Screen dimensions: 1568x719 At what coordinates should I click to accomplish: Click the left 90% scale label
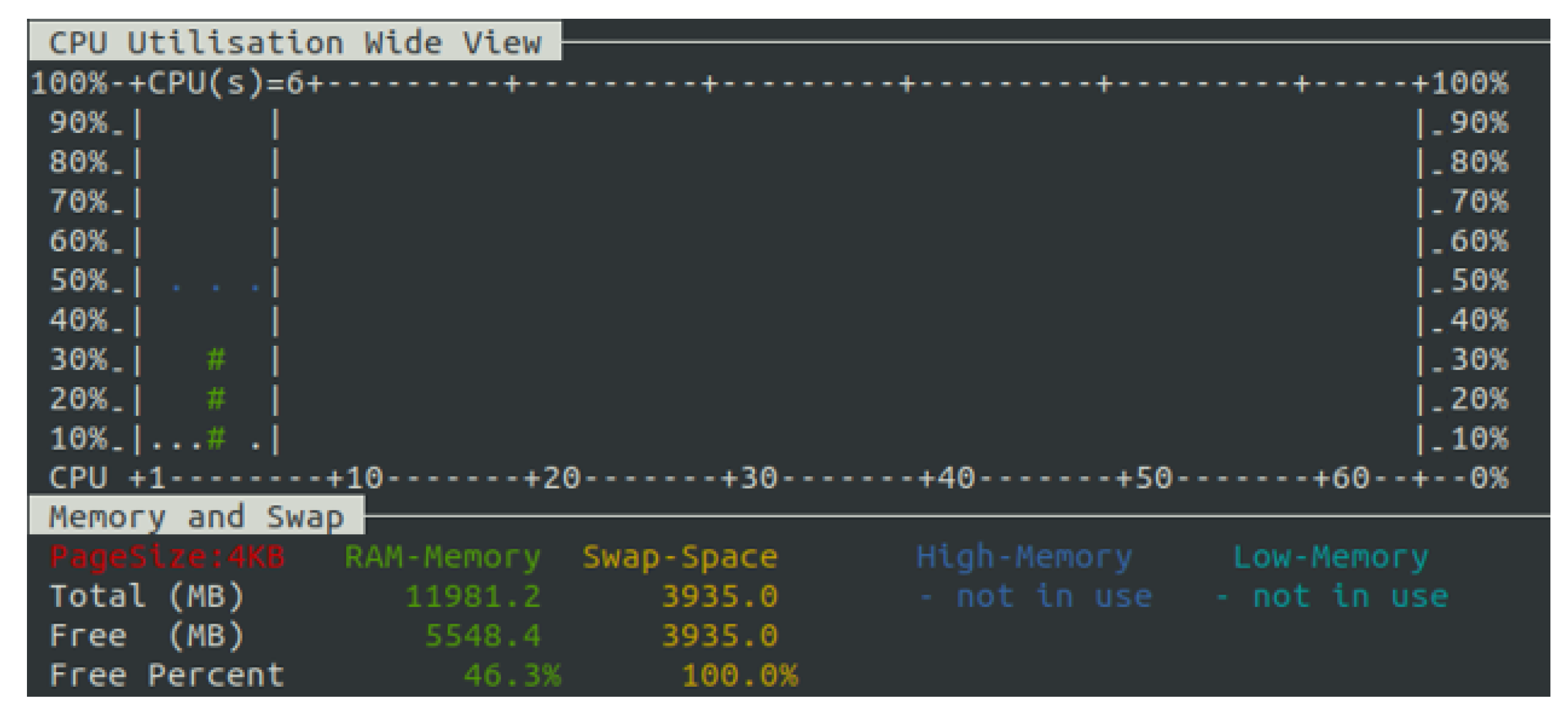click(x=78, y=122)
